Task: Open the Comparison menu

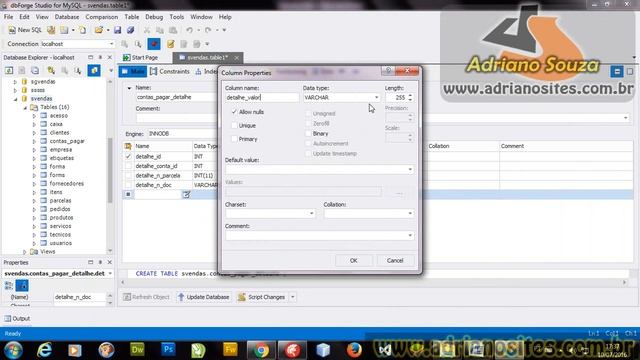Action: click(102, 17)
